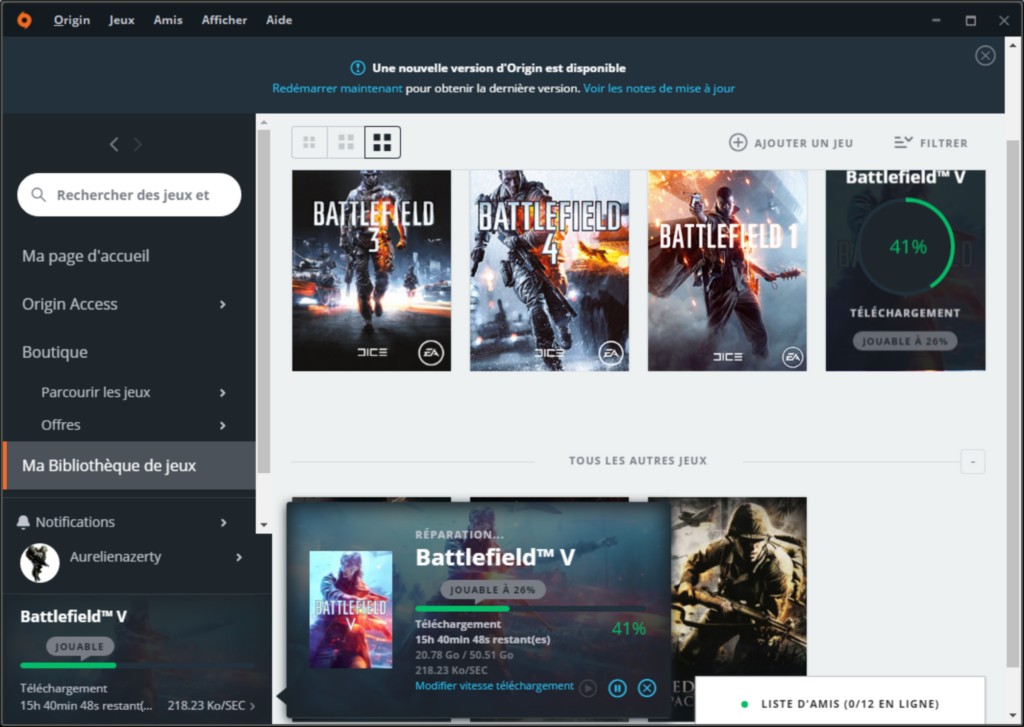The image size is (1024, 727).
Task: Open Liste d'amis chat panel
Action: (840, 703)
